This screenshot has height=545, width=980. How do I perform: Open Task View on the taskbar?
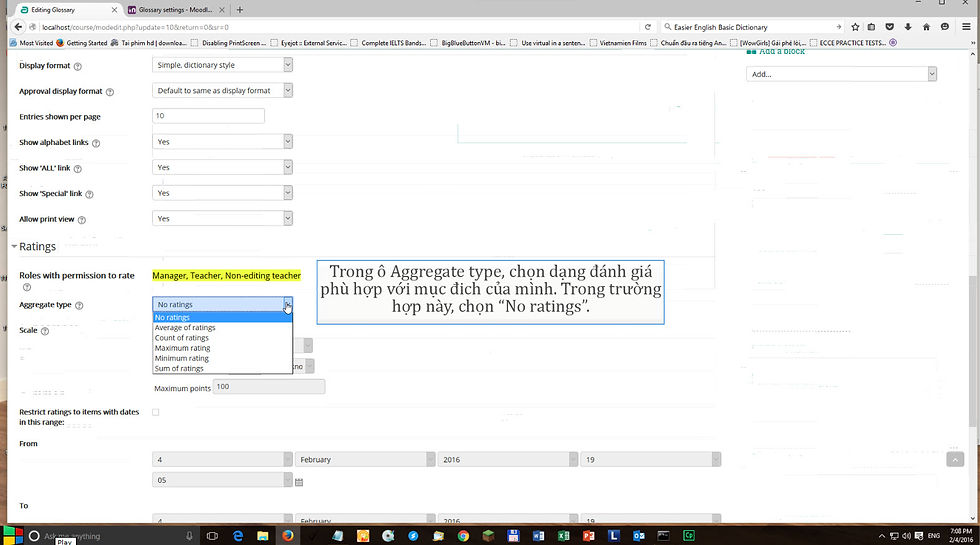click(x=212, y=536)
